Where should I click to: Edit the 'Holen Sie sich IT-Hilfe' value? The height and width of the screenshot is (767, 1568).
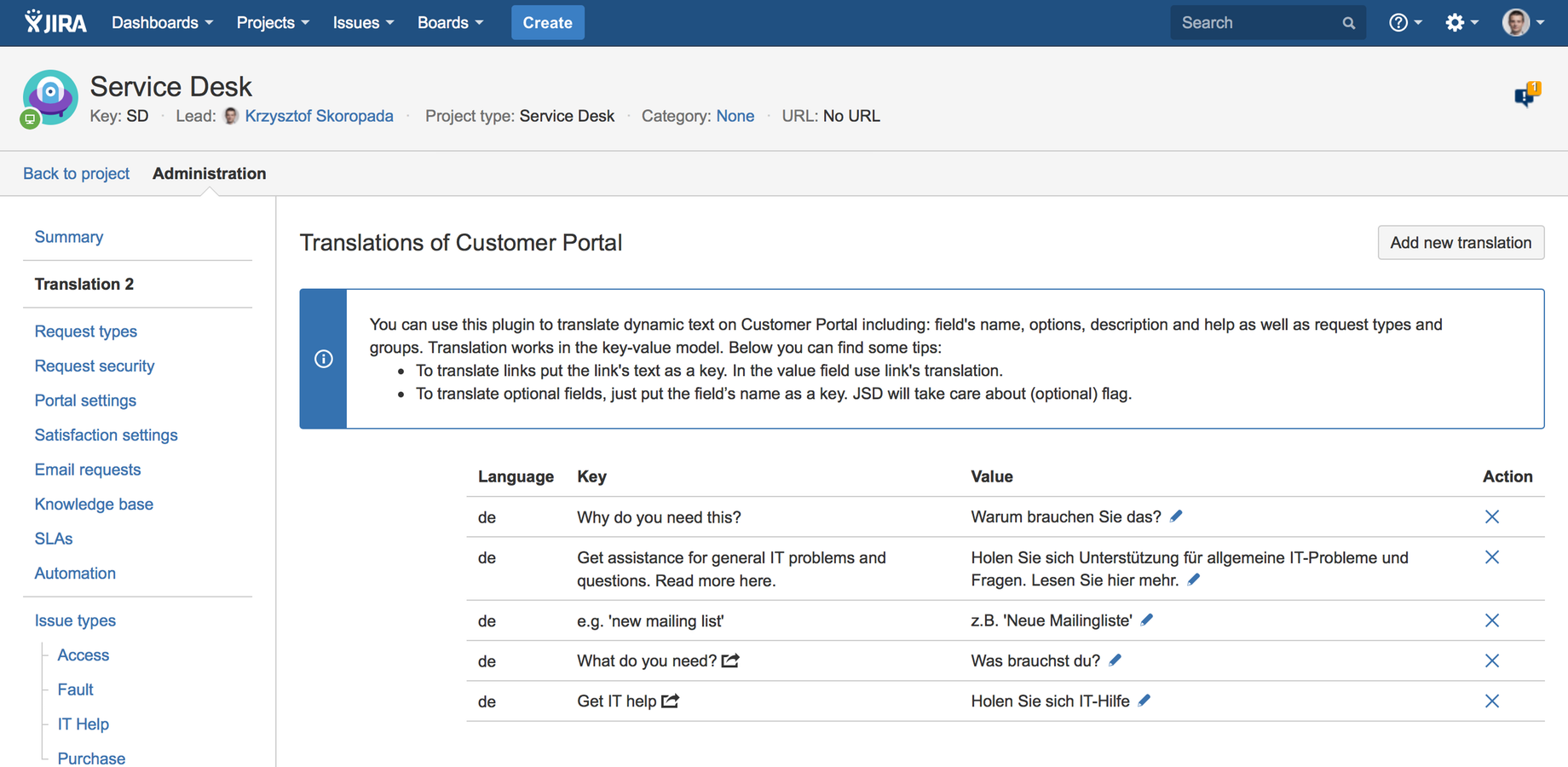point(1144,700)
